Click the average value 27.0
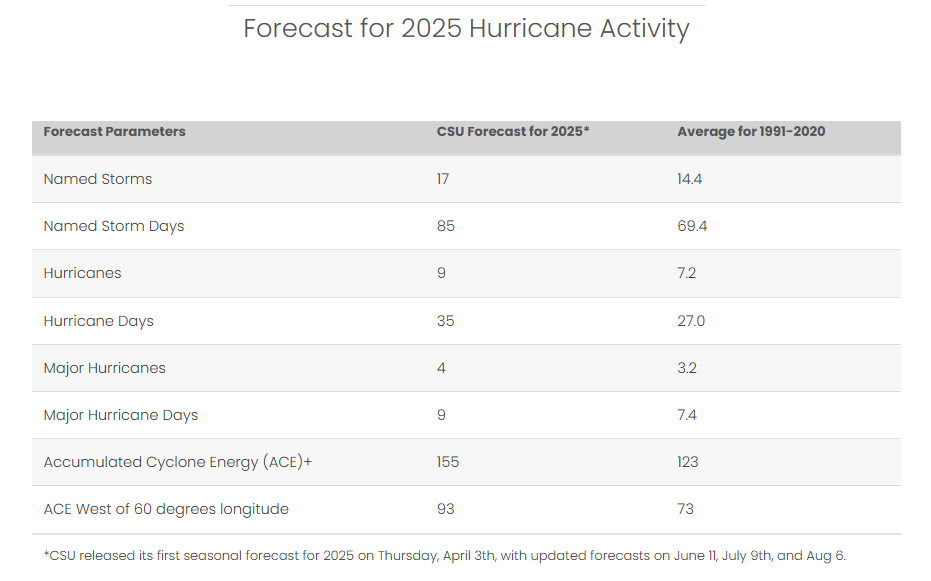931x581 pixels. click(691, 321)
